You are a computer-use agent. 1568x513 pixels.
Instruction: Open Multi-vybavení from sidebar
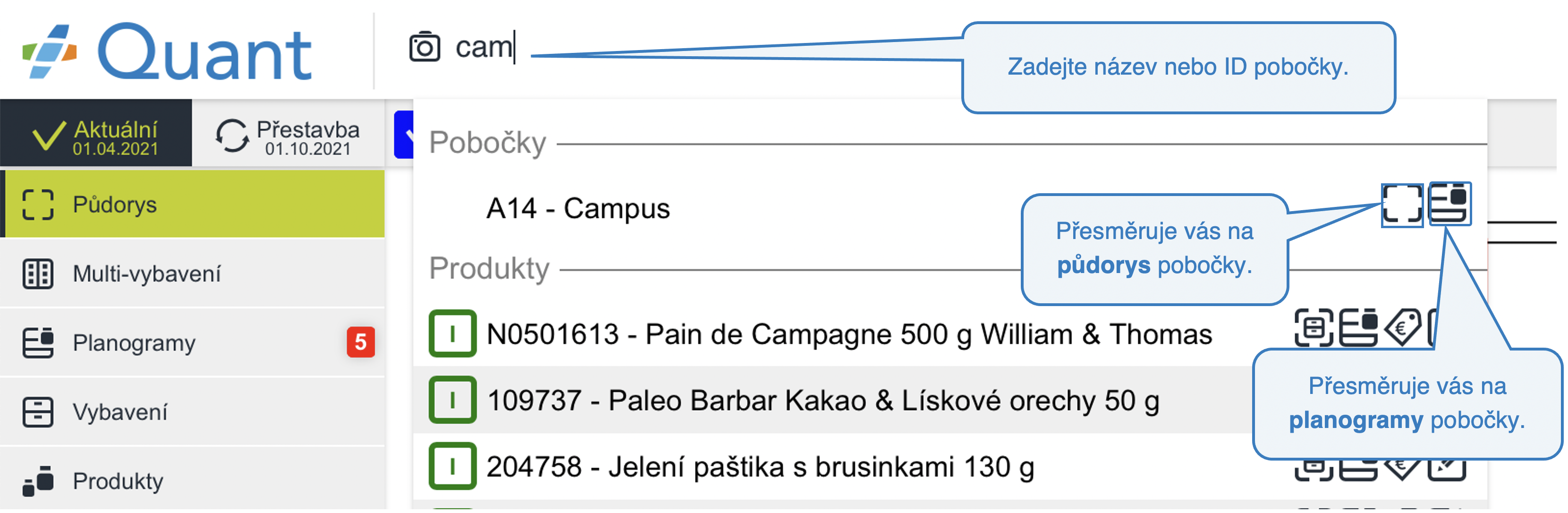[192, 274]
